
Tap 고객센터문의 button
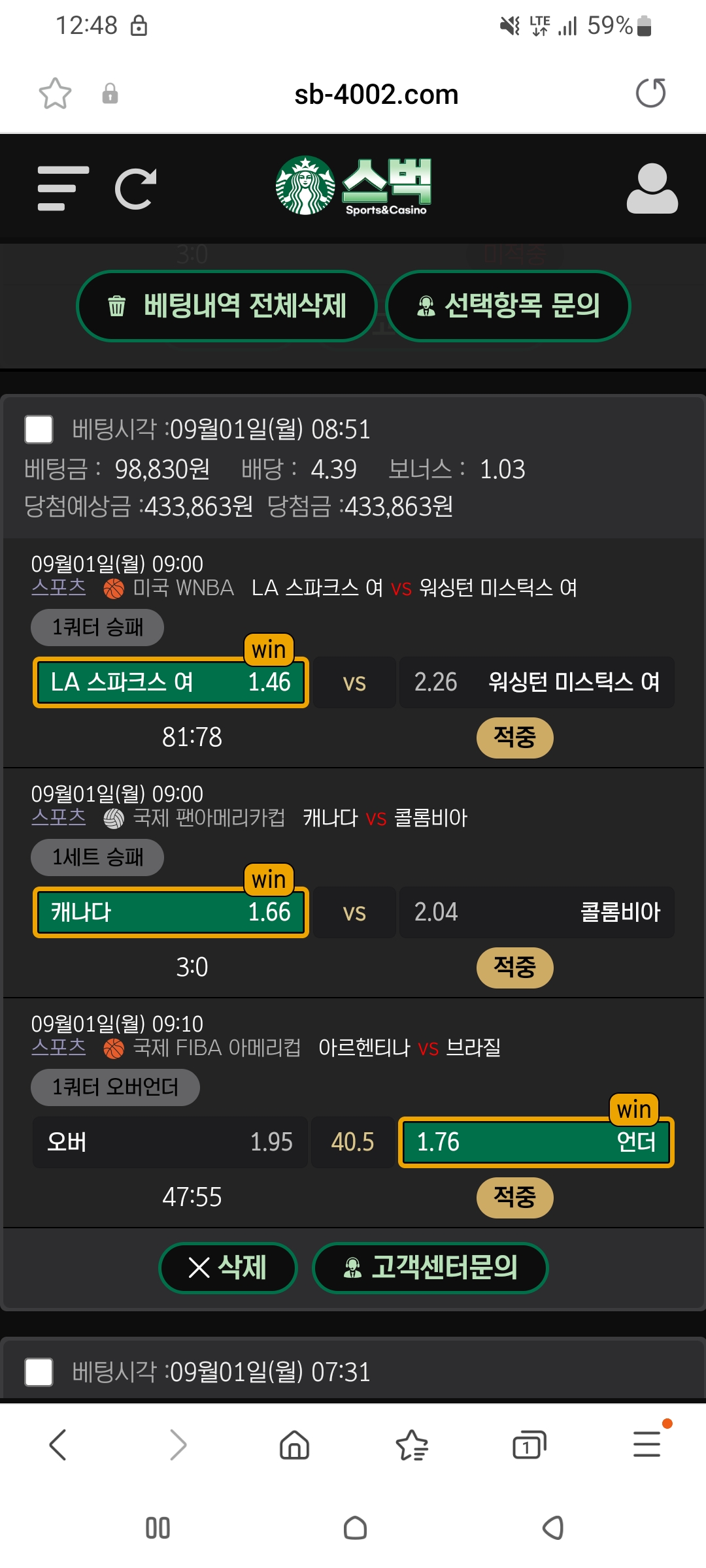click(x=429, y=1267)
